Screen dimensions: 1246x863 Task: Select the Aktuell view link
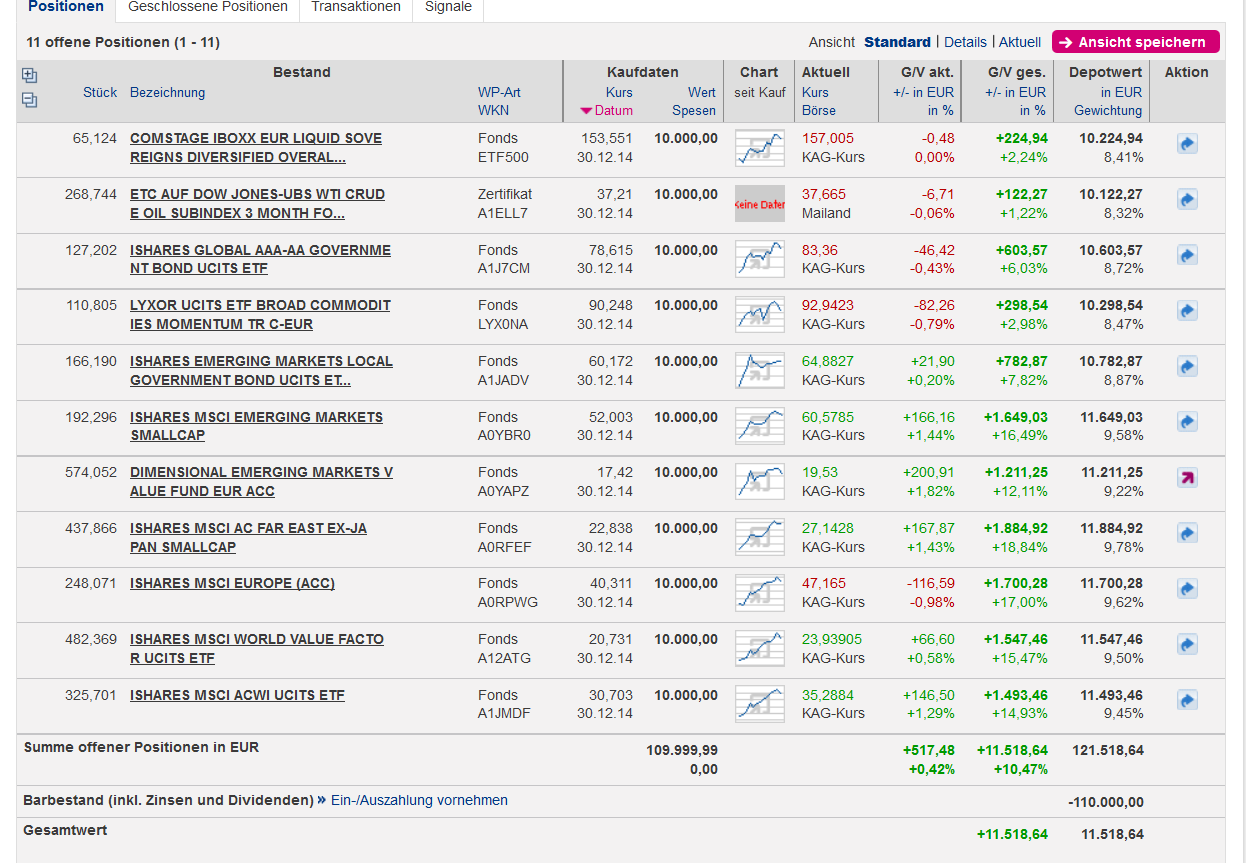pos(1019,42)
